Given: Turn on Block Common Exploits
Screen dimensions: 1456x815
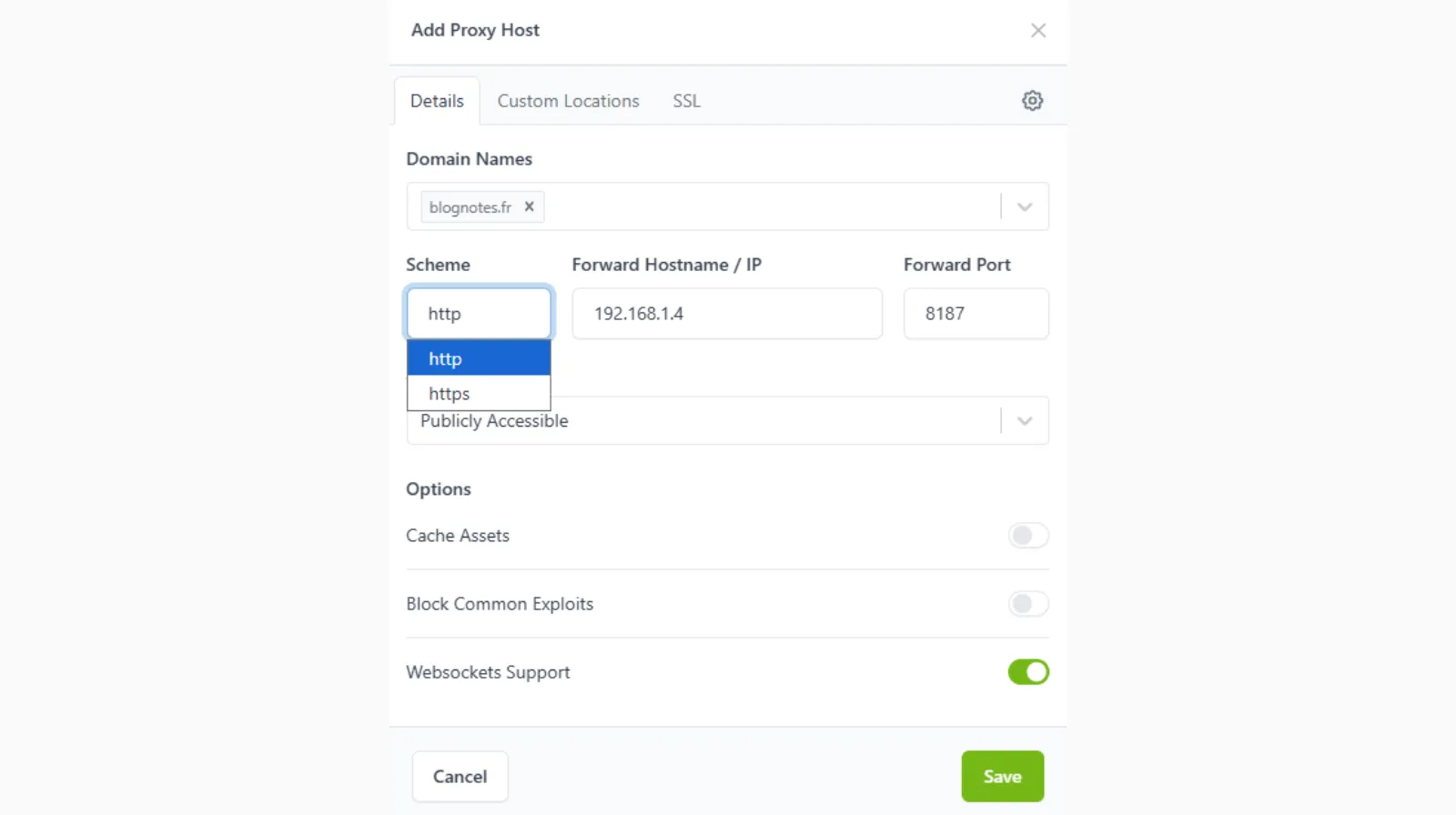Looking at the screenshot, I should point(1028,604).
